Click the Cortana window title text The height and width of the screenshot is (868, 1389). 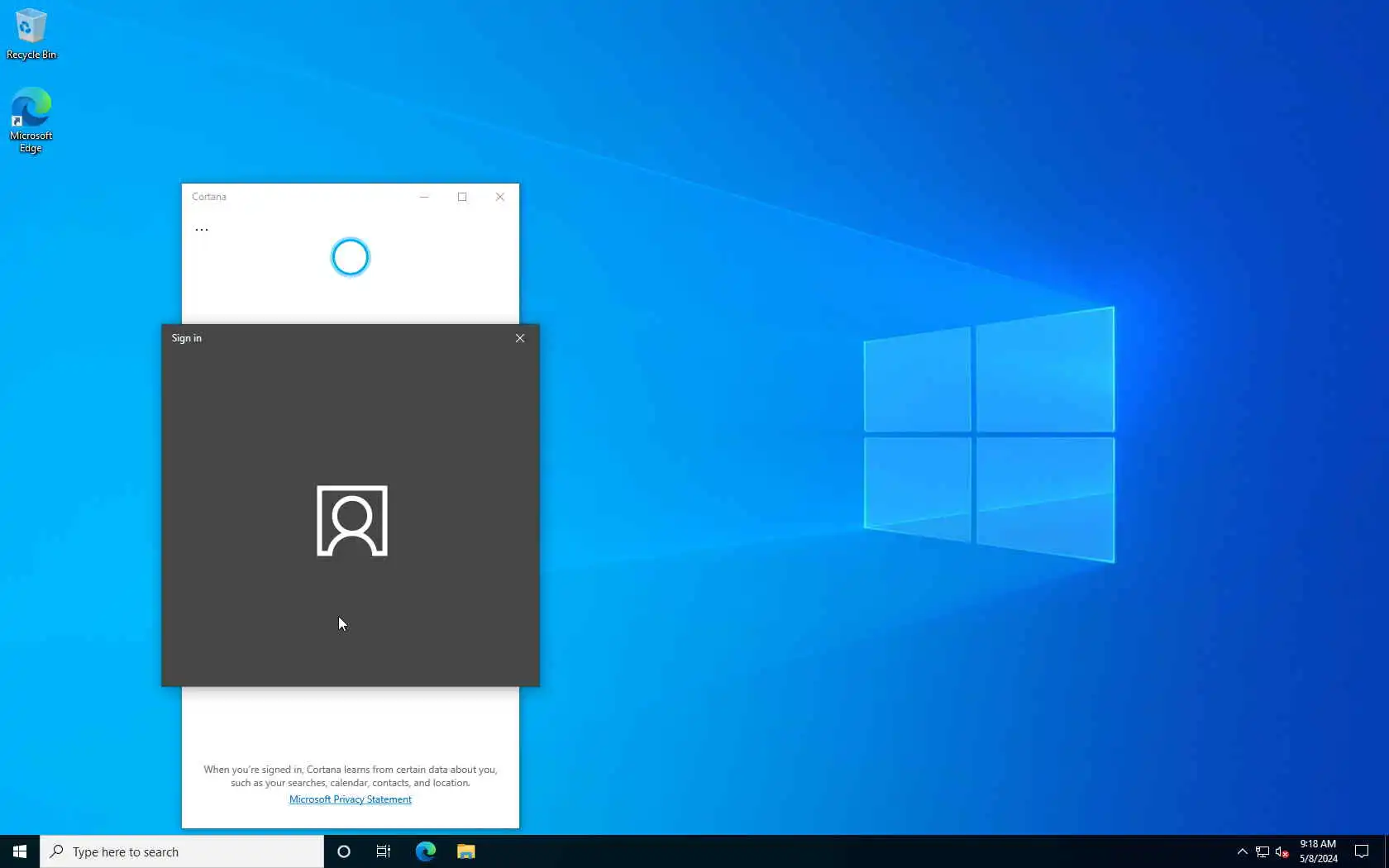[x=209, y=197]
